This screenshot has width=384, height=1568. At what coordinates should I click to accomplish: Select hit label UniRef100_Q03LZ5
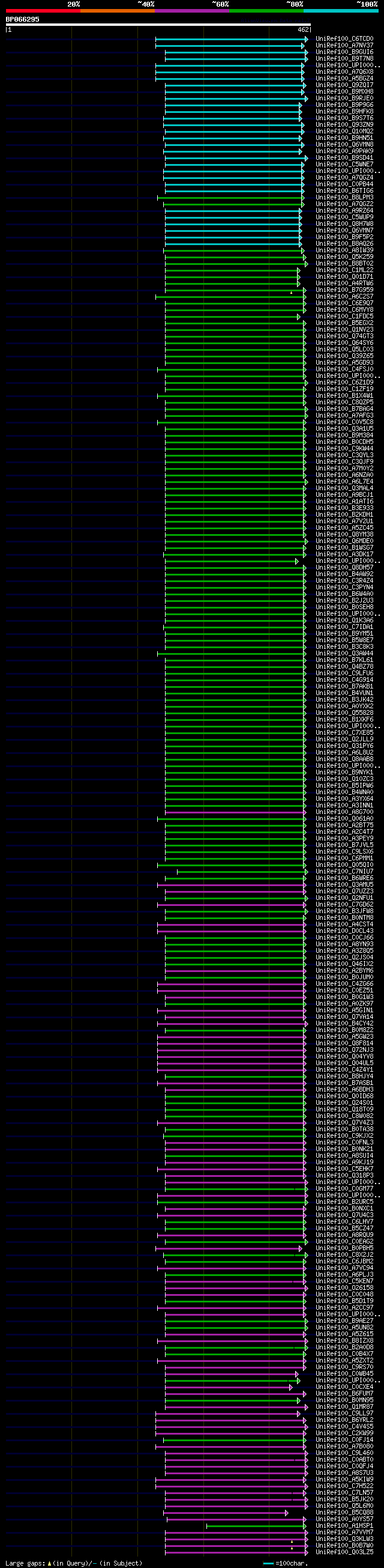[x=344, y=1553]
